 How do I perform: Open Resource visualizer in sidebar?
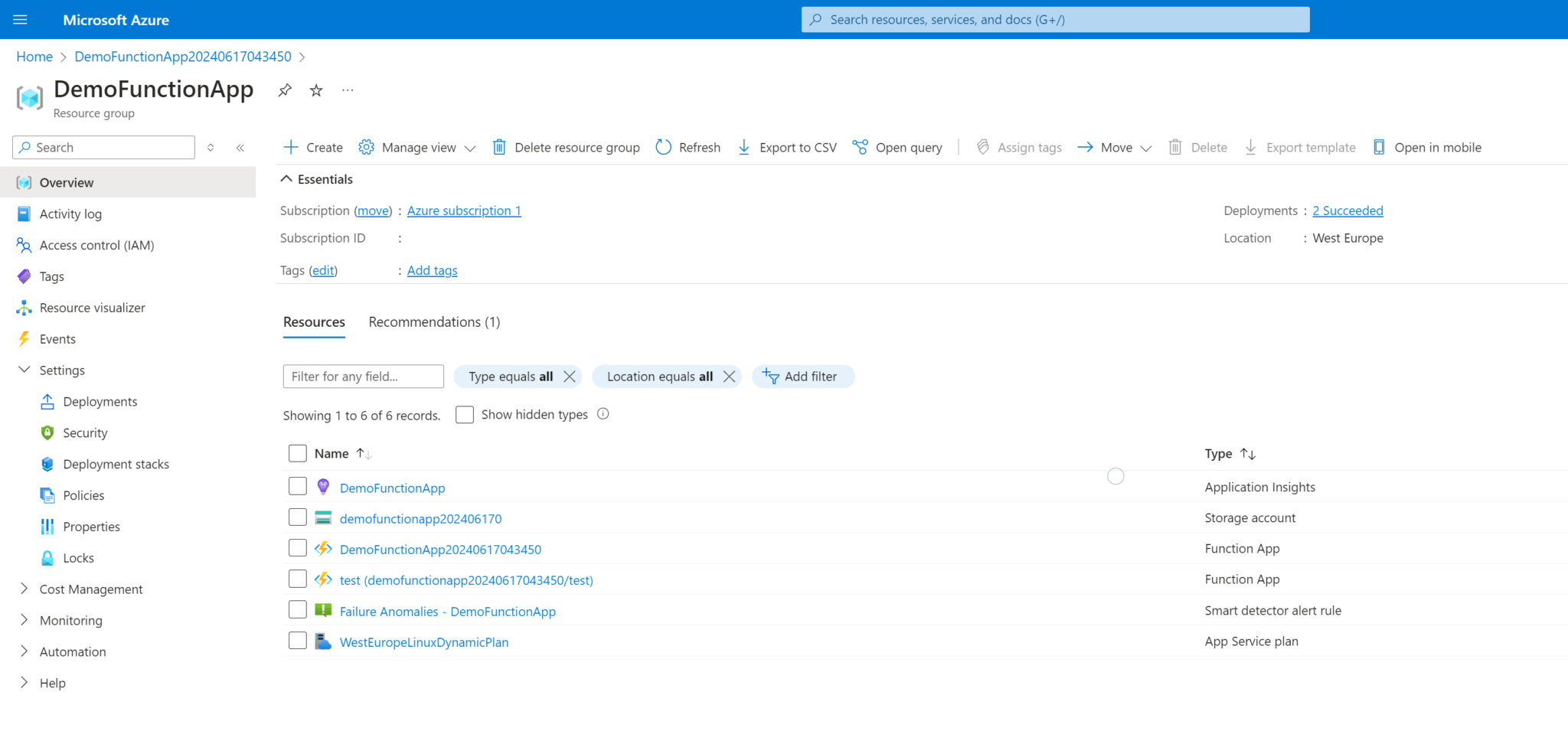coord(91,307)
